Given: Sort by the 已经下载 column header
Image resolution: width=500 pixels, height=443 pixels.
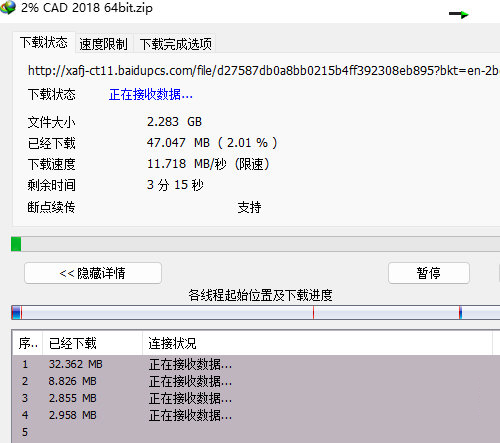Looking at the screenshot, I should click(x=92, y=343).
